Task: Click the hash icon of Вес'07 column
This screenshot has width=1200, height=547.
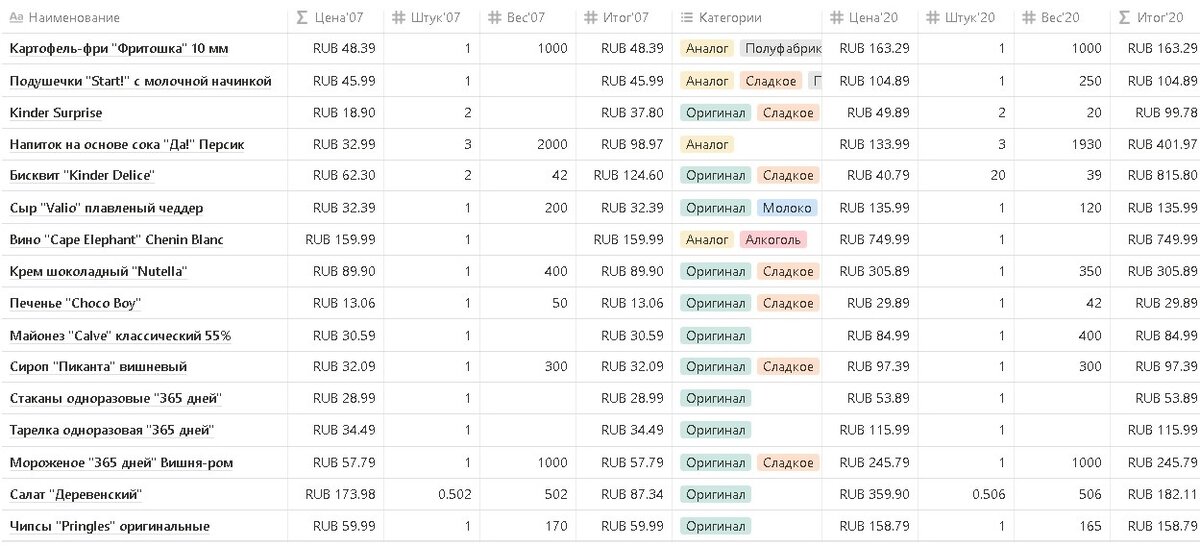Action: (x=495, y=18)
